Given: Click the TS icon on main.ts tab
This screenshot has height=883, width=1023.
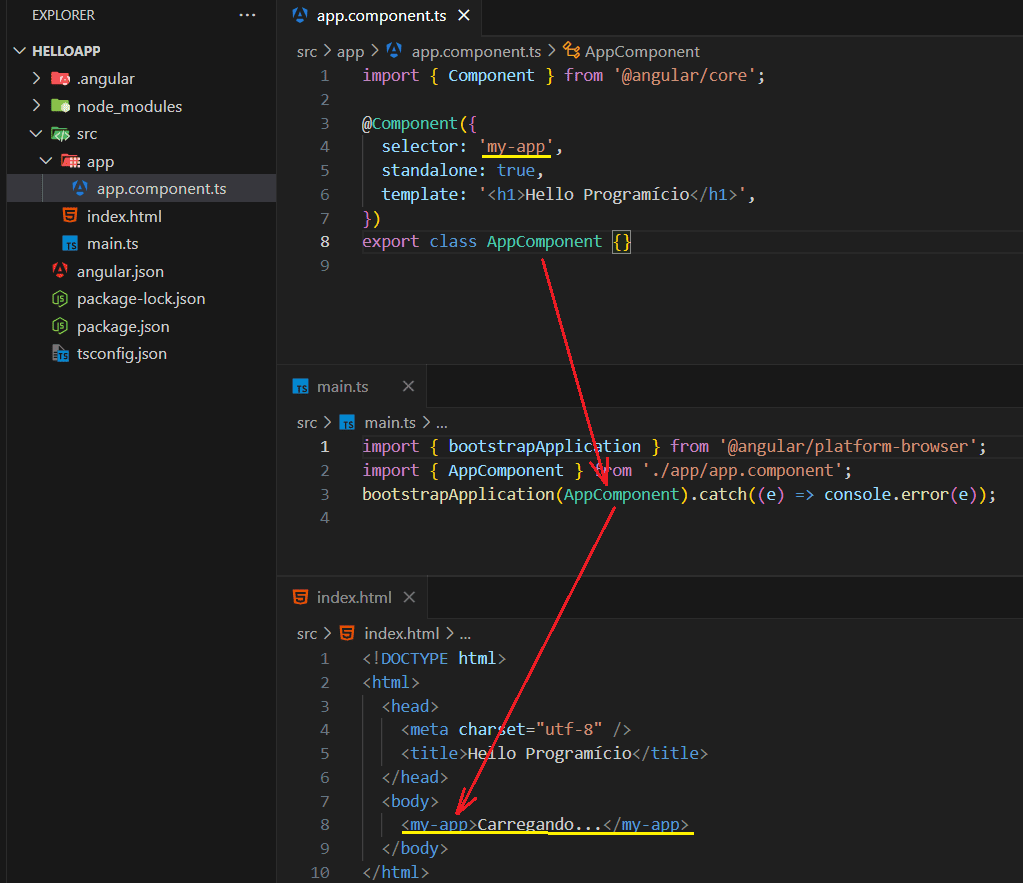Looking at the screenshot, I should pos(300,386).
